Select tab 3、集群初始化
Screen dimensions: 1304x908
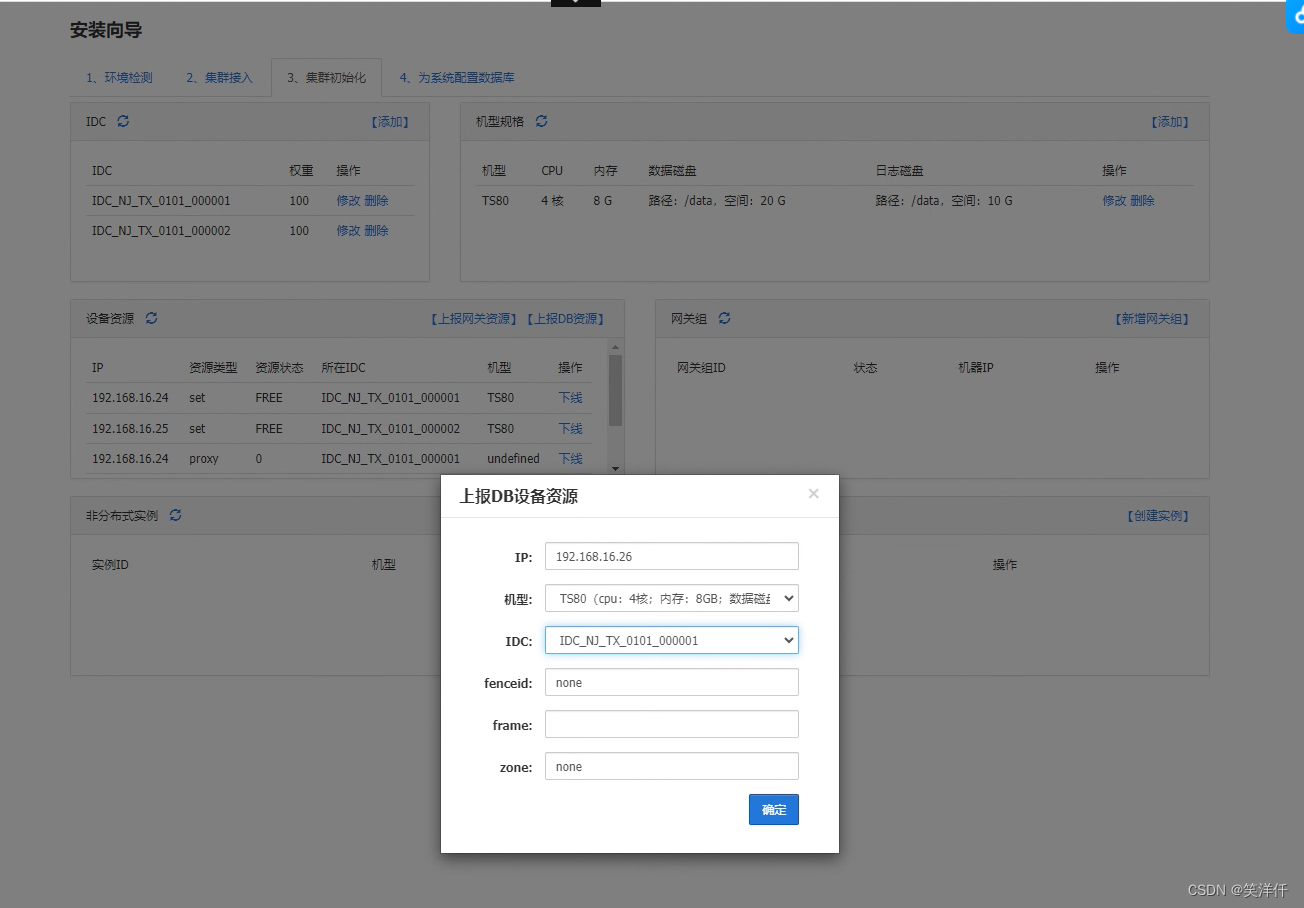[327, 77]
